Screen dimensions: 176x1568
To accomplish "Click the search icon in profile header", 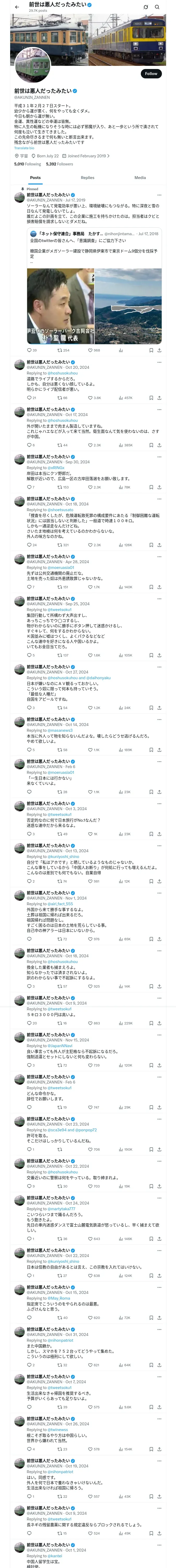I will (x=157, y=7).
